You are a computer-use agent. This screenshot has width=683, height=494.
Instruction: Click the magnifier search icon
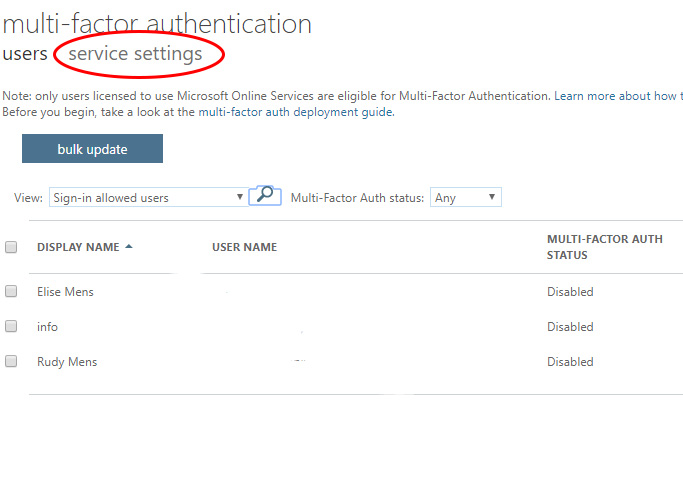point(265,196)
